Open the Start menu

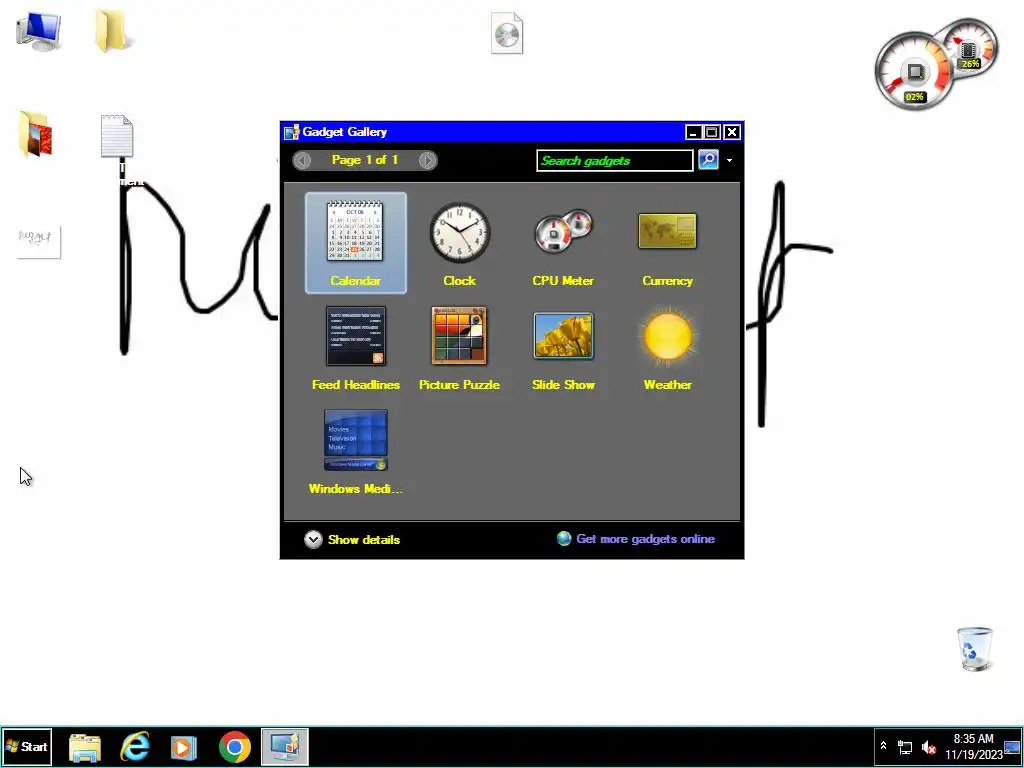[x=27, y=746]
